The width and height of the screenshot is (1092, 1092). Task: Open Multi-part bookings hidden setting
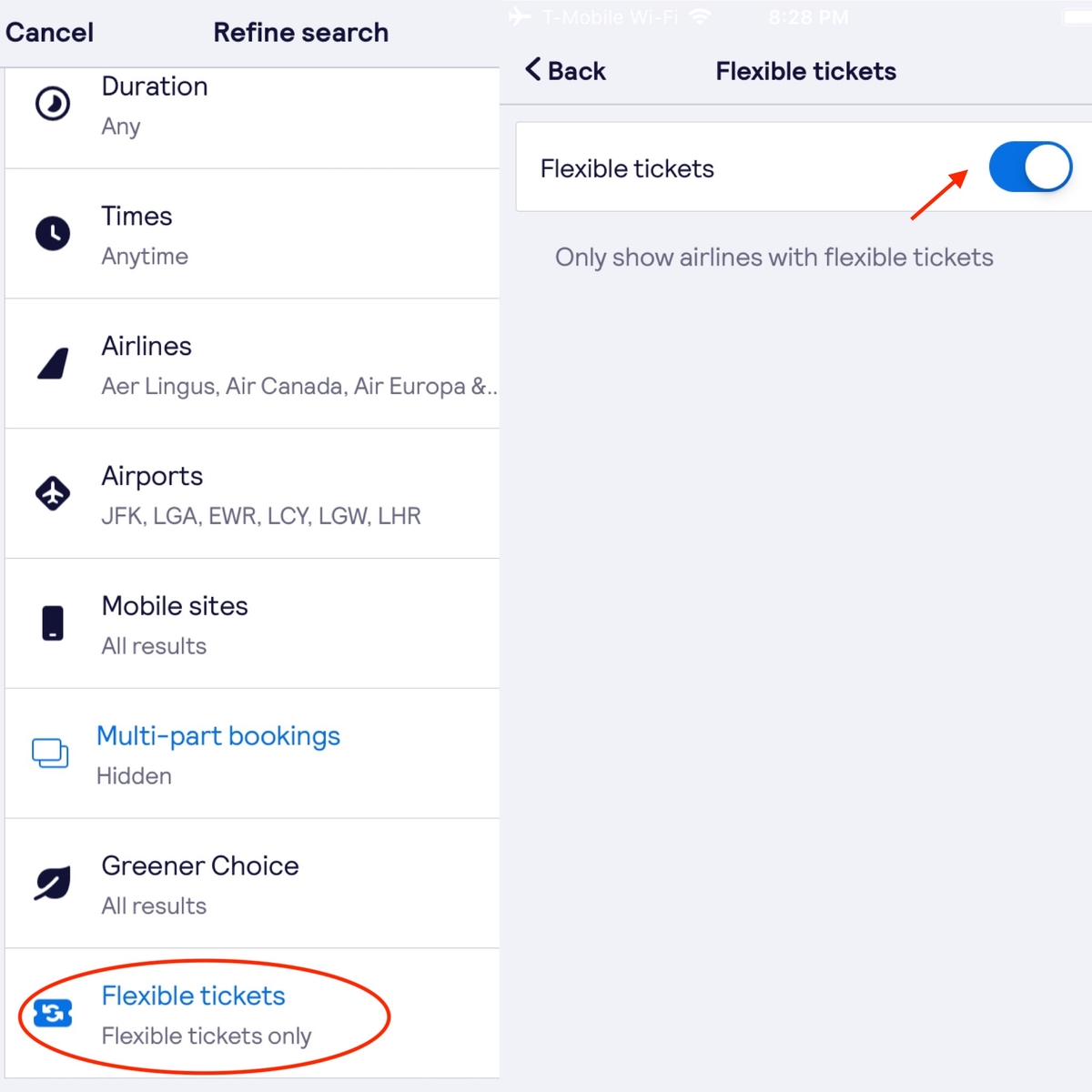(252, 753)
